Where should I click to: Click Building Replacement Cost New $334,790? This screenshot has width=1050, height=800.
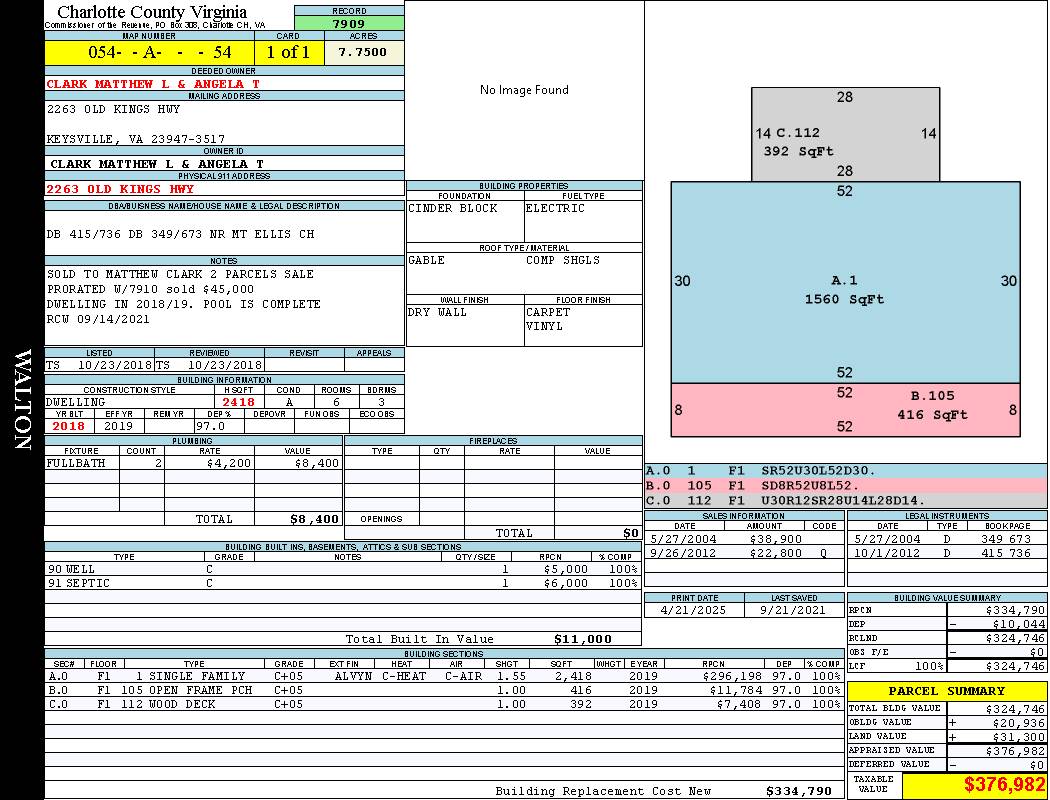tap(799, 791)
